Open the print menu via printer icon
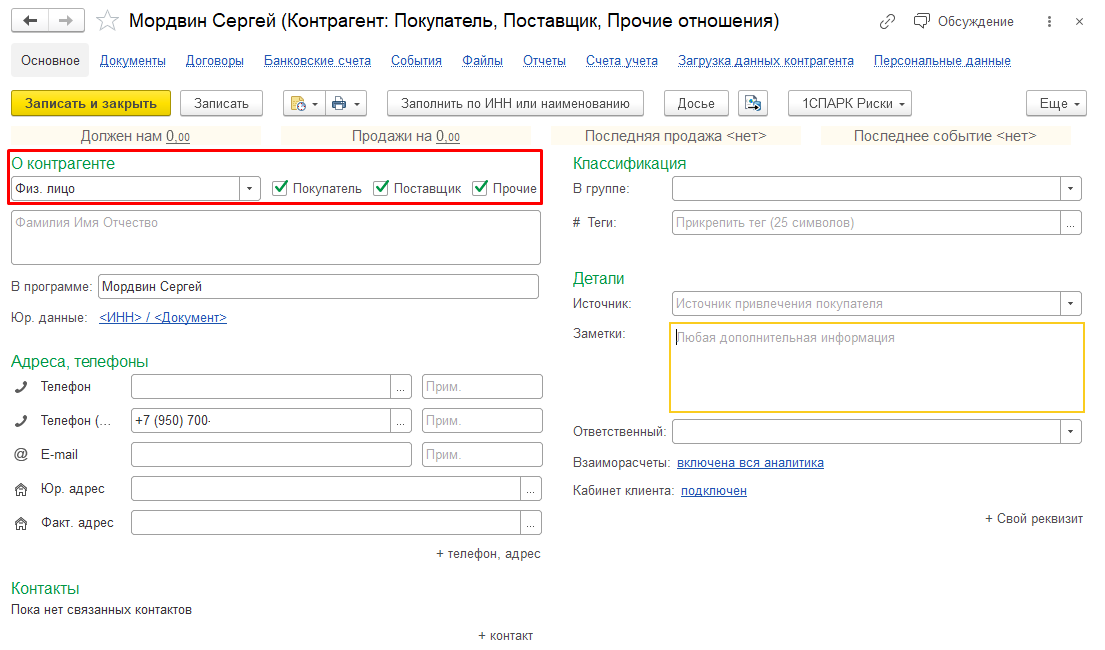This screenshot has height=650, width=1105. click(346, 103)
